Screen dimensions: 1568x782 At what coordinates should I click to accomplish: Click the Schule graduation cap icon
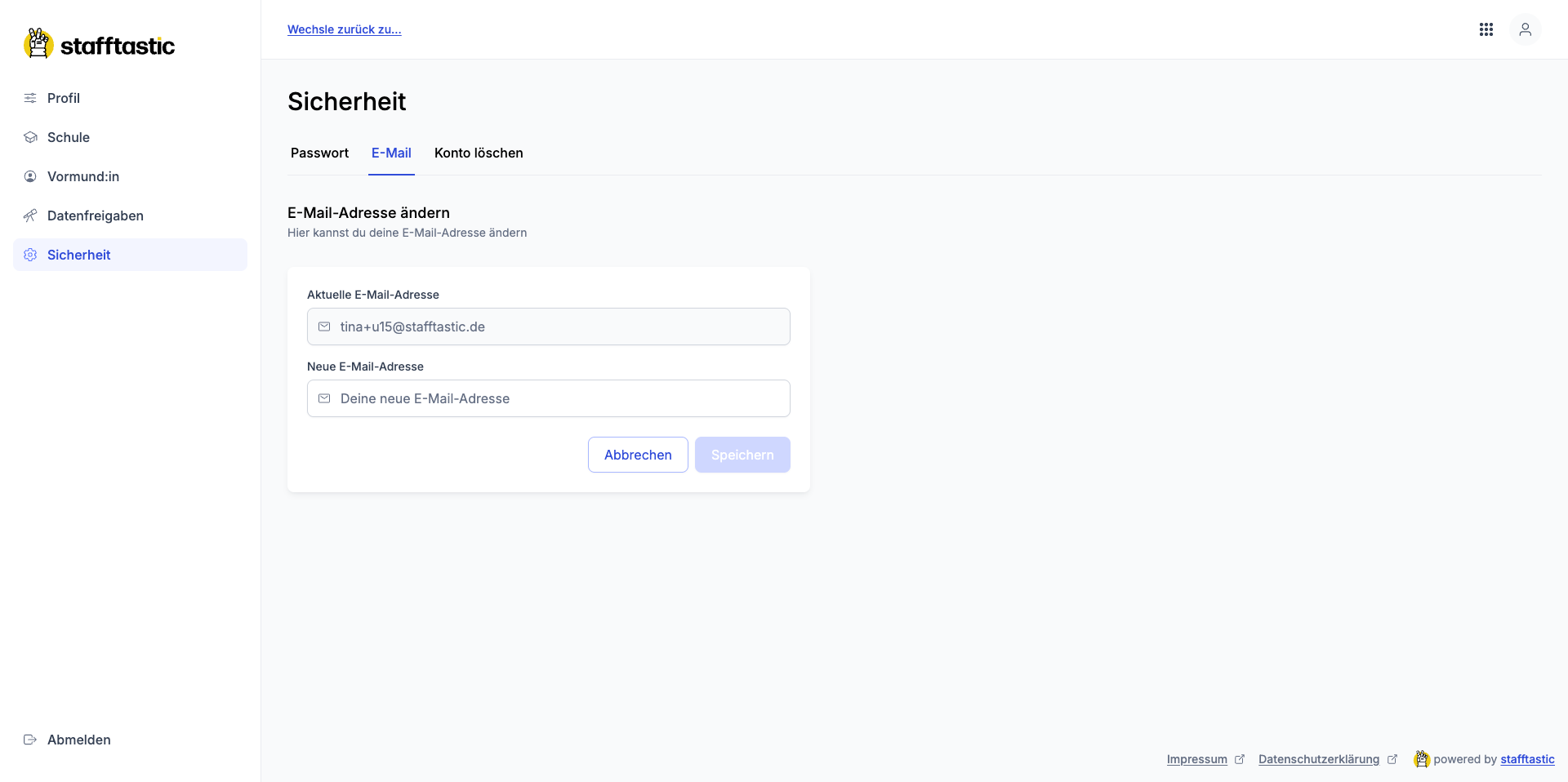pyautogui.click(x=30, y=137)
